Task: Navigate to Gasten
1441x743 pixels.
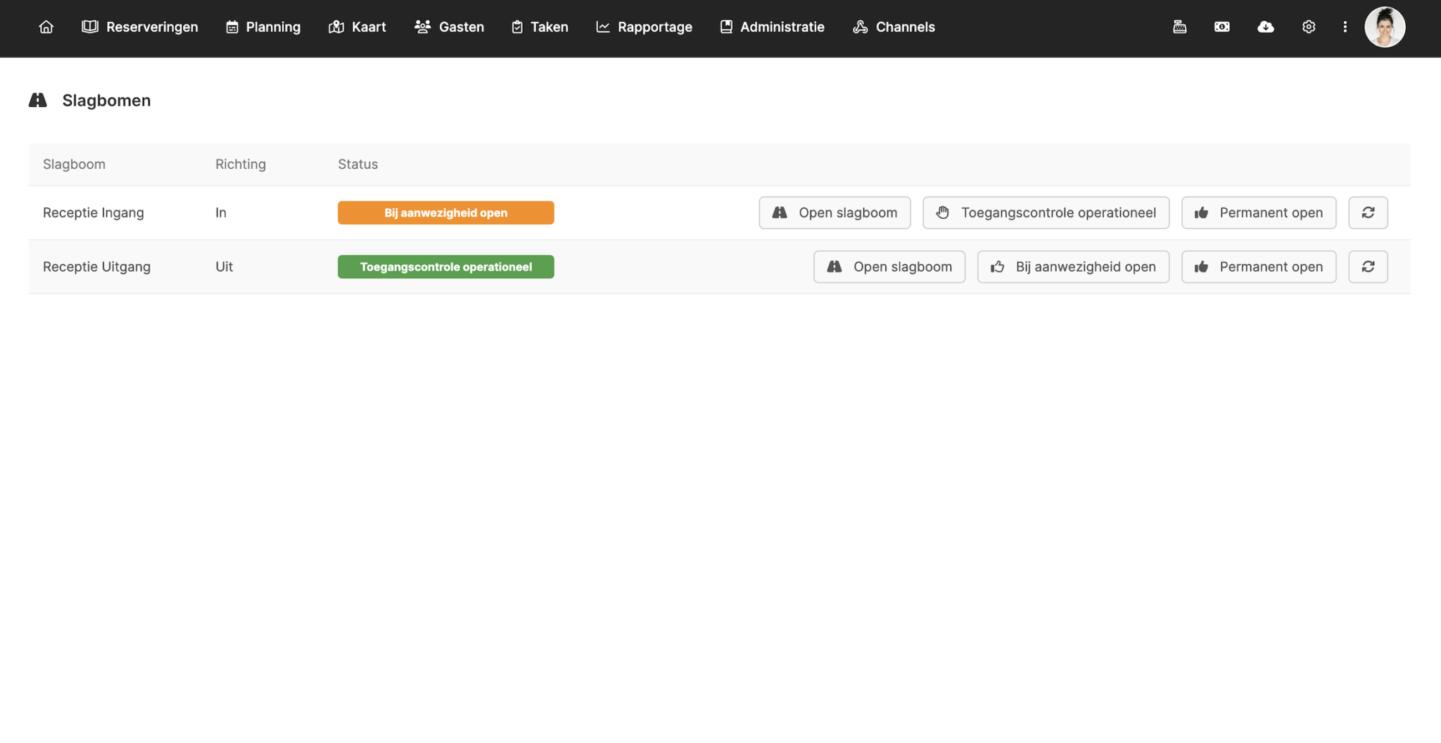Action: pos(449,27)
